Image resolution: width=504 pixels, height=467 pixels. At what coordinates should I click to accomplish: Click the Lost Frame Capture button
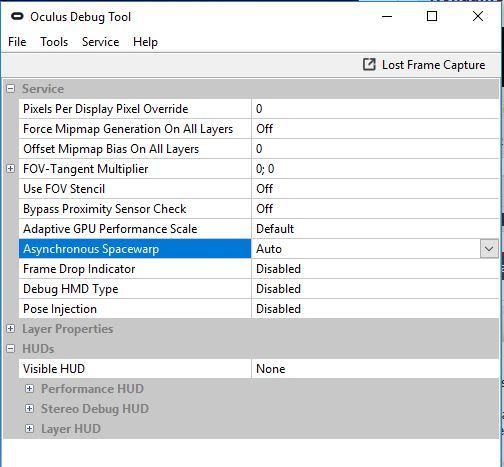[424, 65]
